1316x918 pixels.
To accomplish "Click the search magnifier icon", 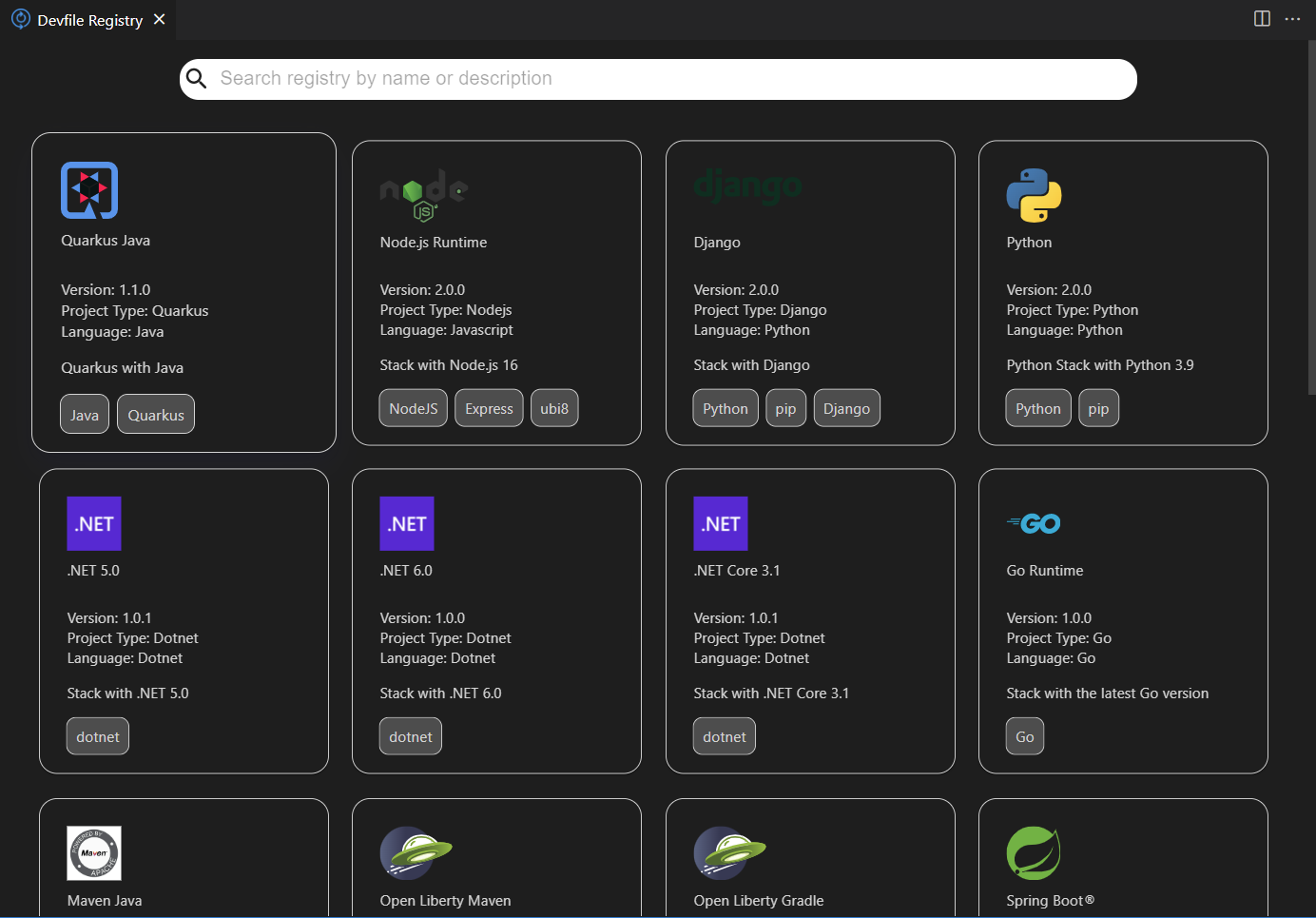I will point(197,78).
